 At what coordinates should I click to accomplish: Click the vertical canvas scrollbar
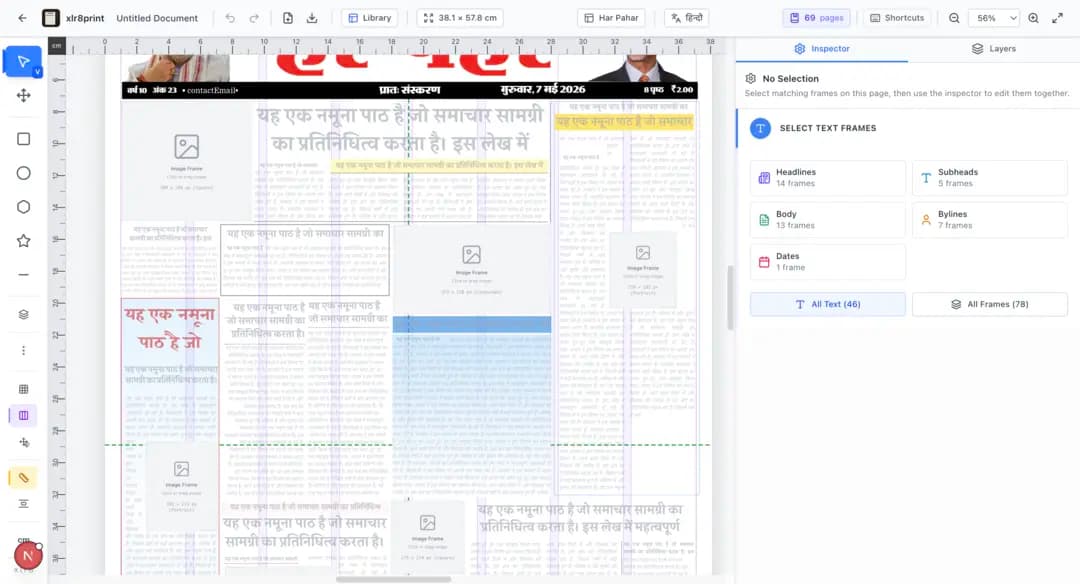click(730, 298)
